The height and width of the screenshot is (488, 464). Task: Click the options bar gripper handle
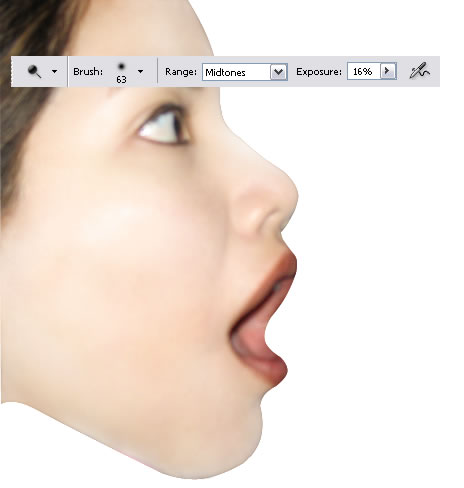coord(12,71)
